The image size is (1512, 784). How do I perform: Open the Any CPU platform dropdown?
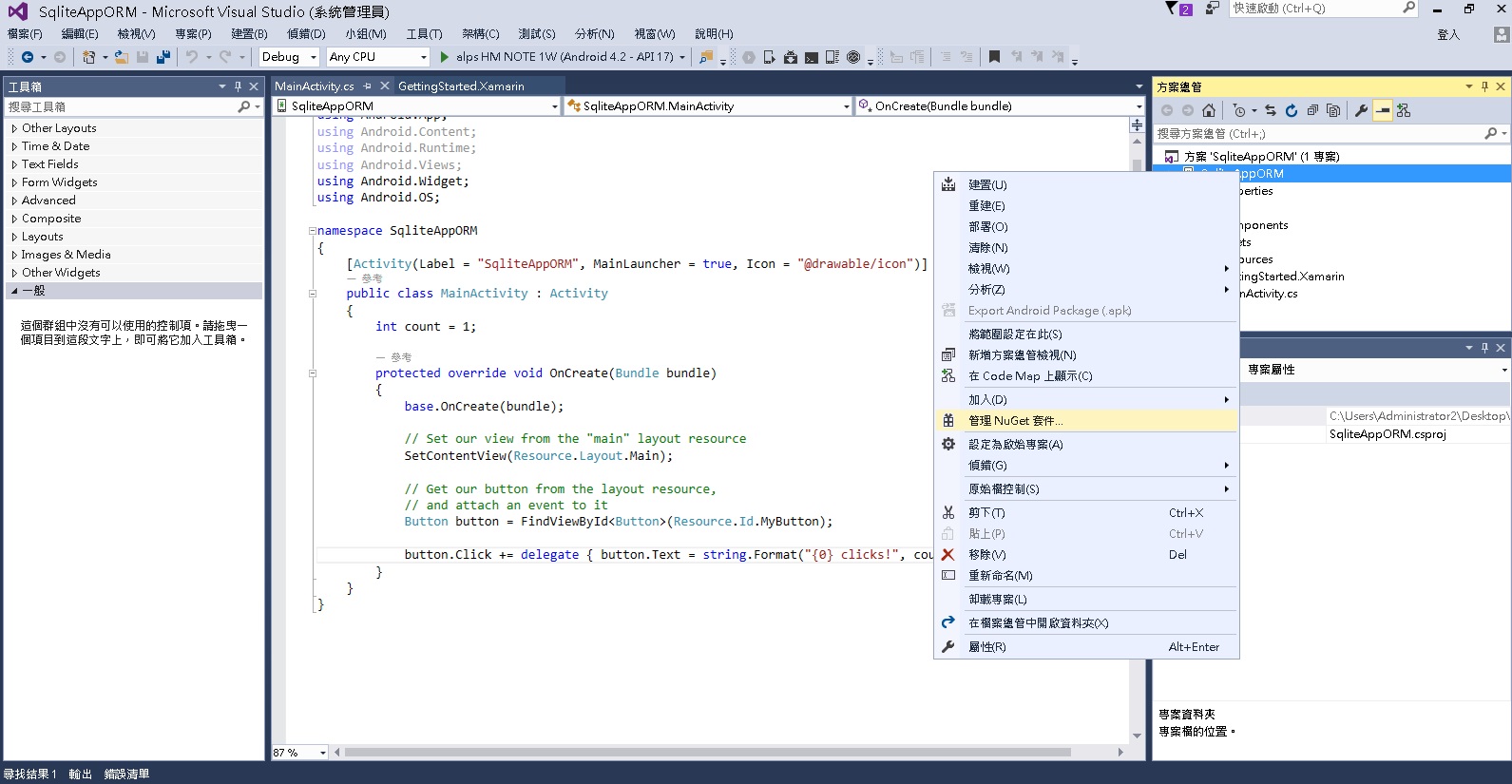(x=378, y=57)
